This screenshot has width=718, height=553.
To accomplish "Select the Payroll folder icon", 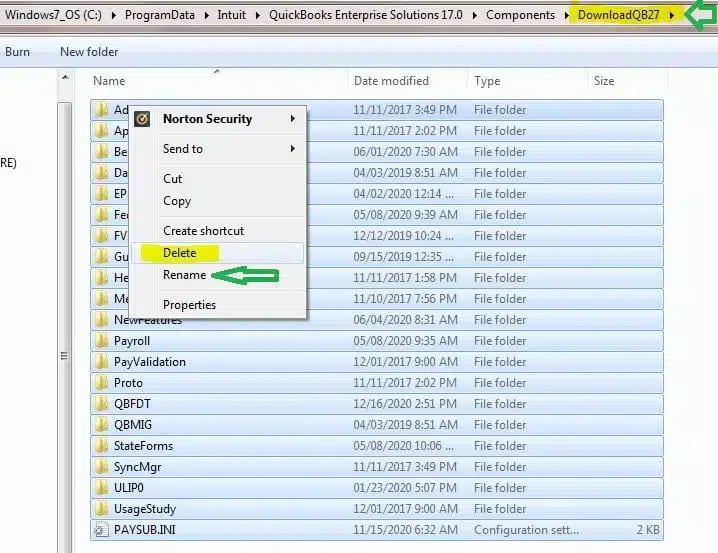I will [101, 341].
